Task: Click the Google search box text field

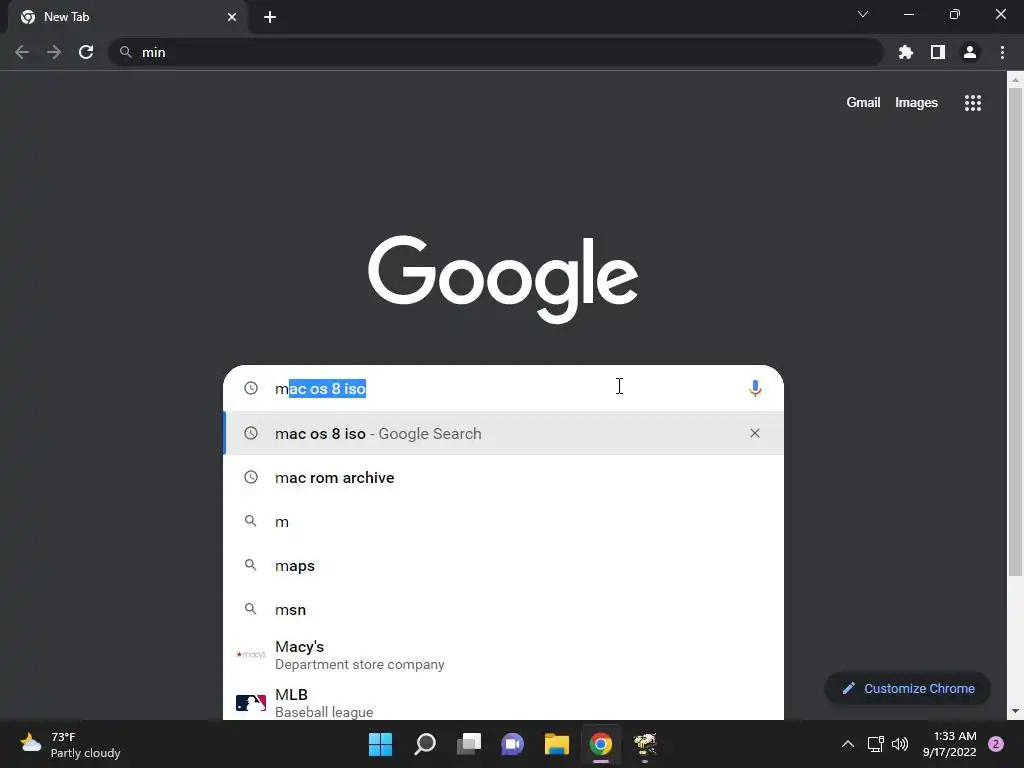Action: pos(503,388)
